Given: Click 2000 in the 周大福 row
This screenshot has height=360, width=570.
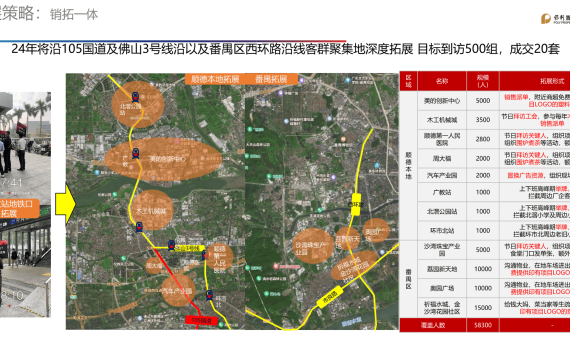Looking at the screenshot, I should point(483,159).
